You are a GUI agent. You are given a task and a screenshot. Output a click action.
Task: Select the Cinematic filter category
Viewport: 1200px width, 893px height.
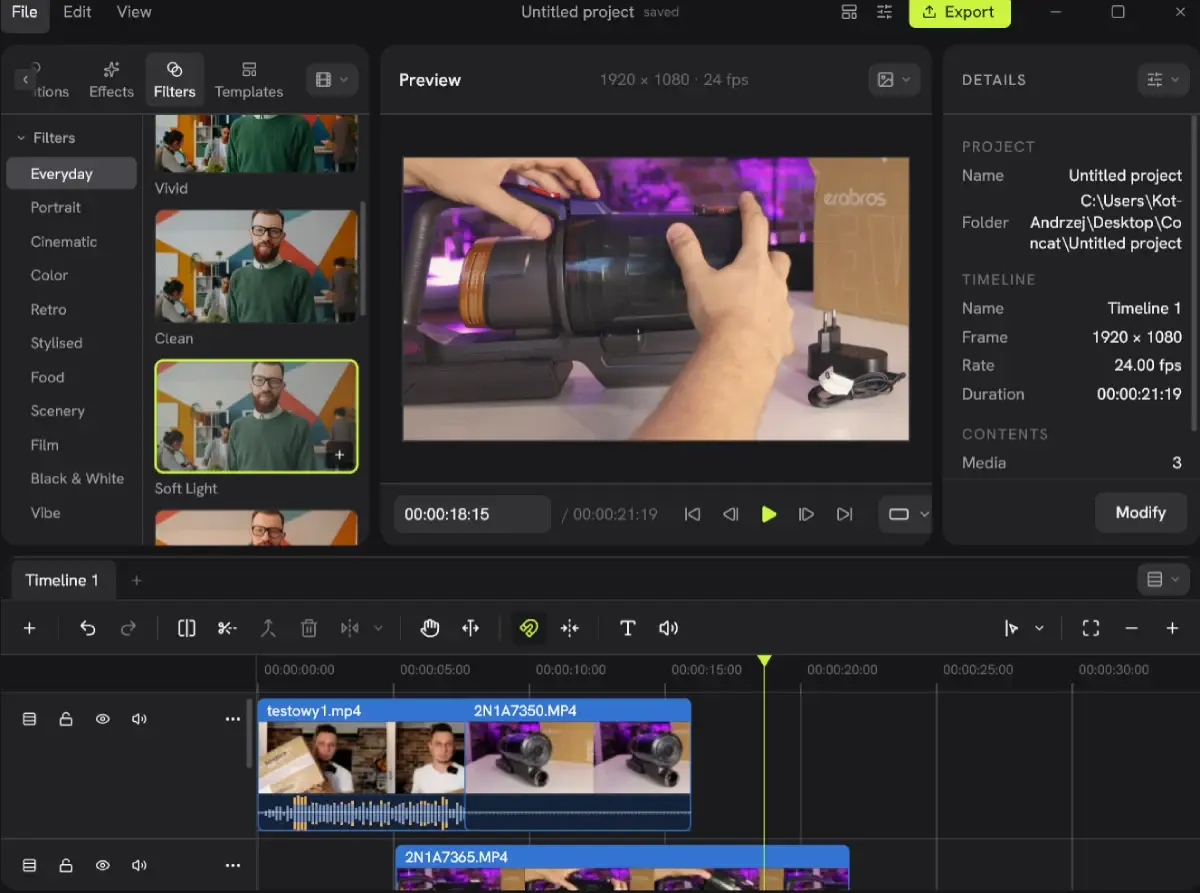pos(64,241)
